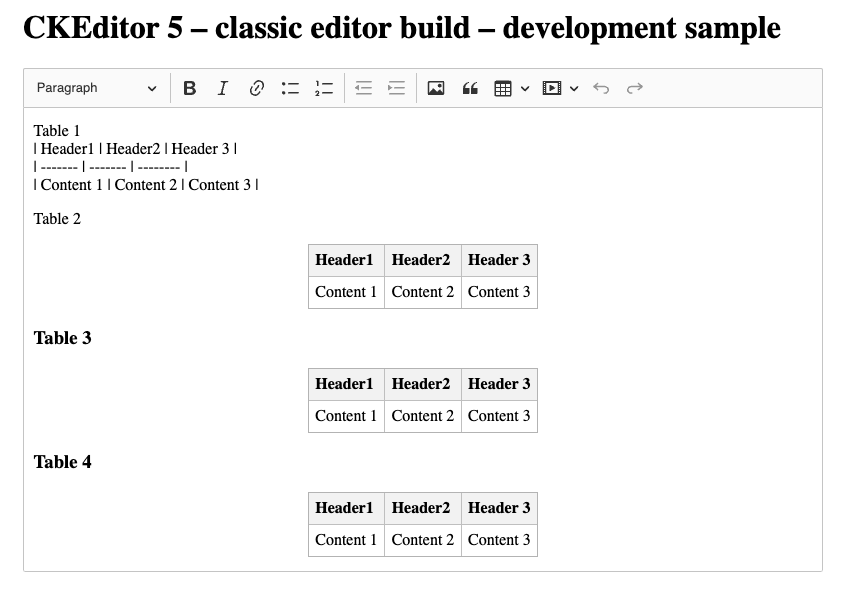The height and width of the screenshot is (593, 846).
Task: Select the Header2 cell under Table 3
Action: pyautogui.click(x=423, y=385)
